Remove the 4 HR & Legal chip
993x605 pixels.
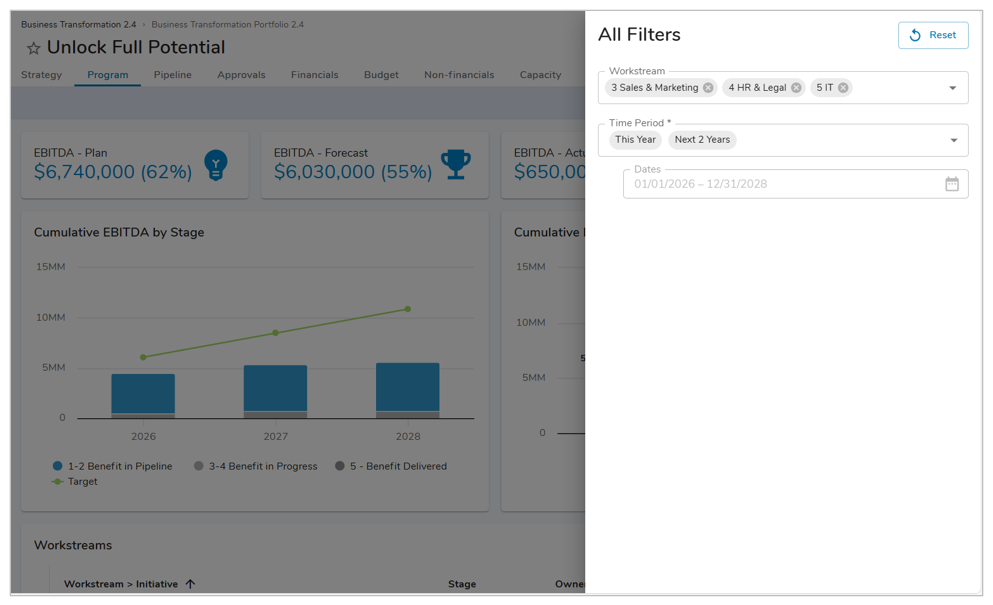pos(796,88)
